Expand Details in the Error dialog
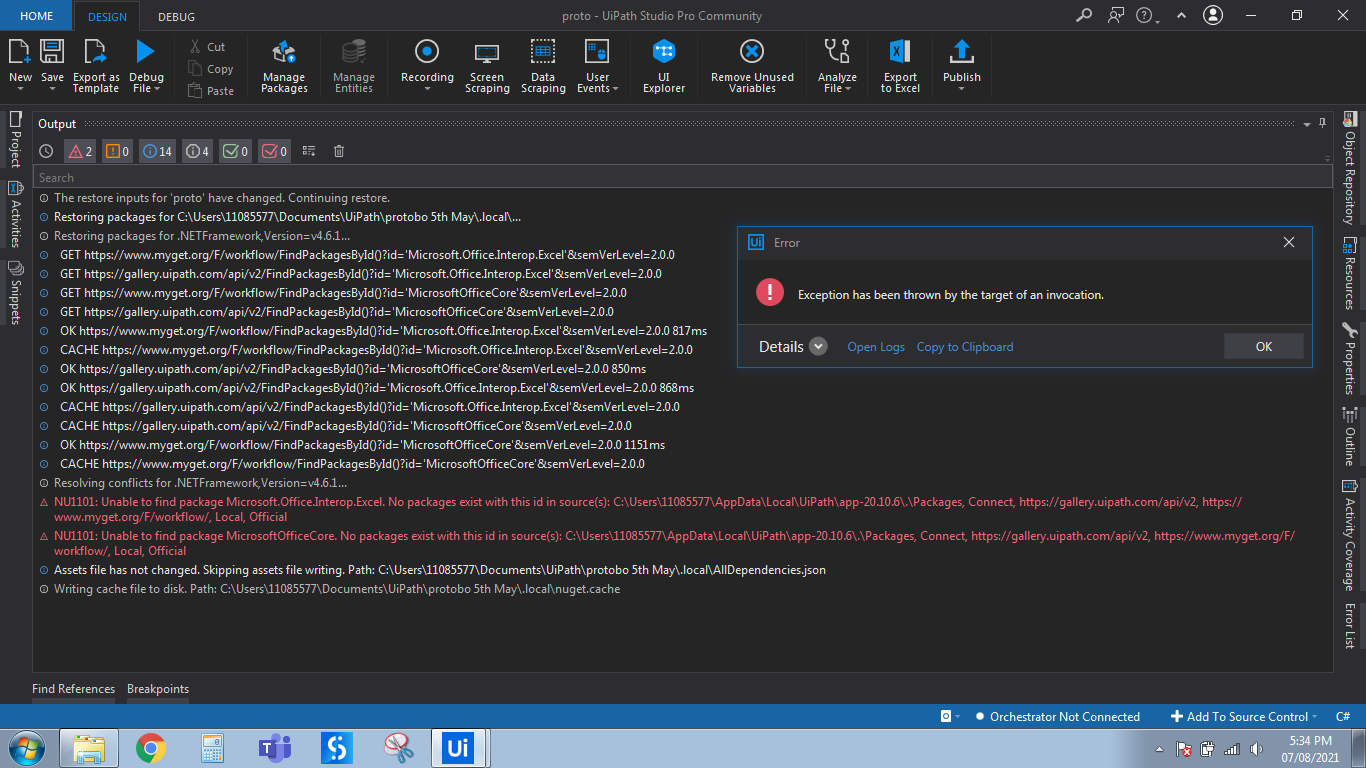 (818, 347)
